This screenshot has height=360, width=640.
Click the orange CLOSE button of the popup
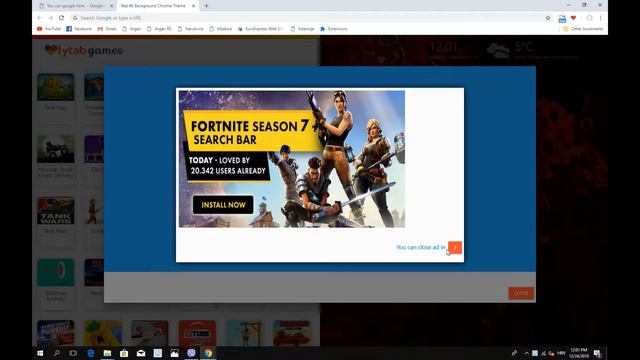point(521,293)
